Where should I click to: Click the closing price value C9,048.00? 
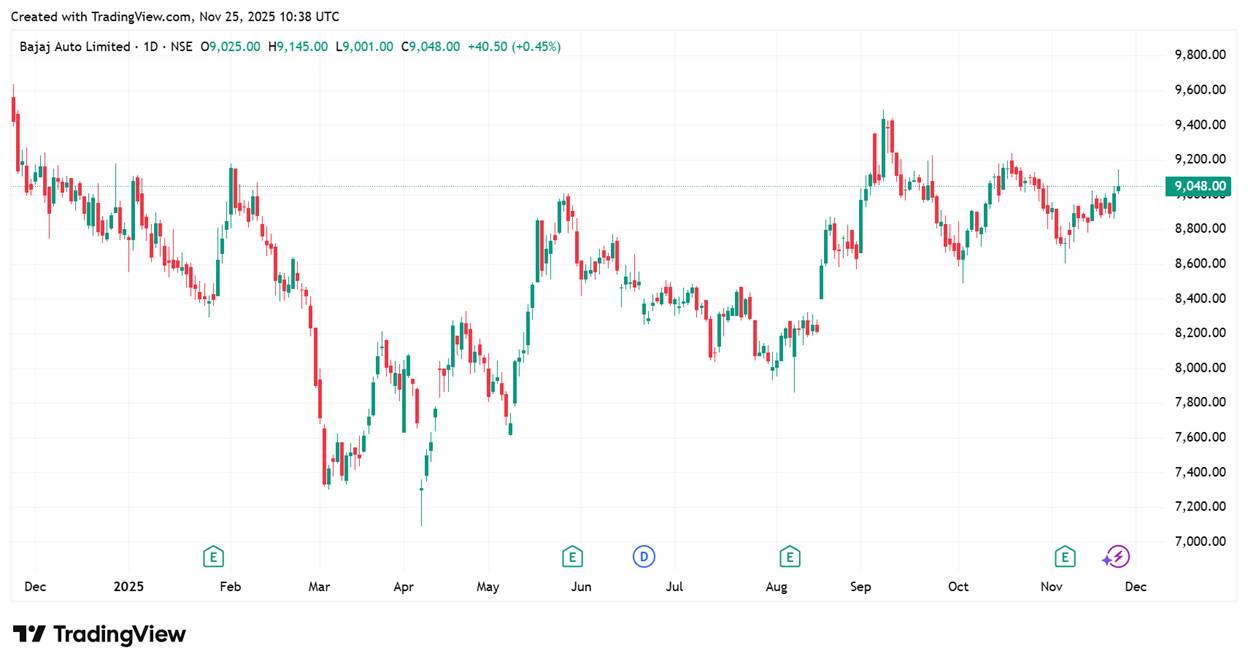click(431, 47)
